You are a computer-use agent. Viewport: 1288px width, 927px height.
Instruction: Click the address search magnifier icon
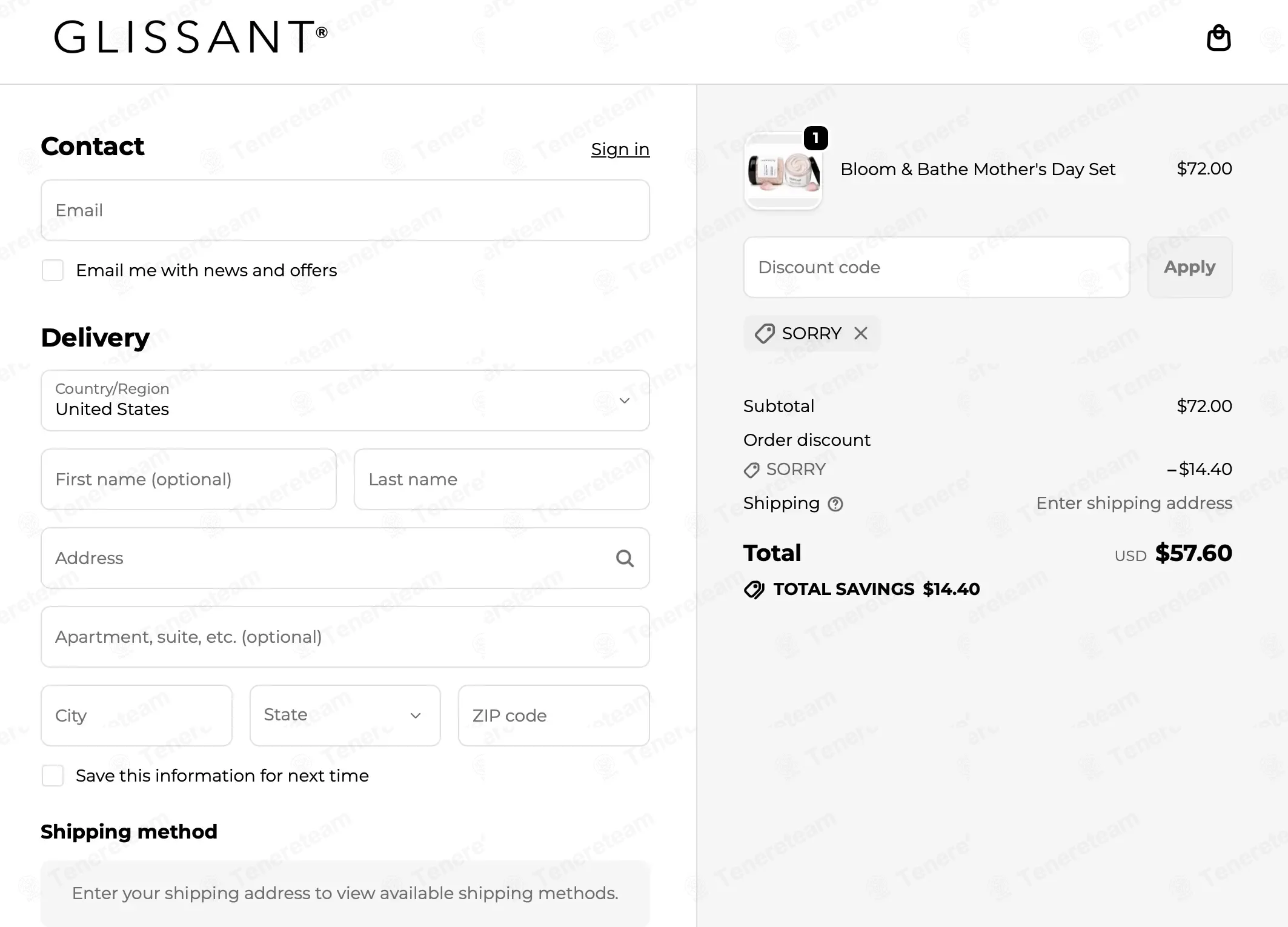[x=625, y=558]
